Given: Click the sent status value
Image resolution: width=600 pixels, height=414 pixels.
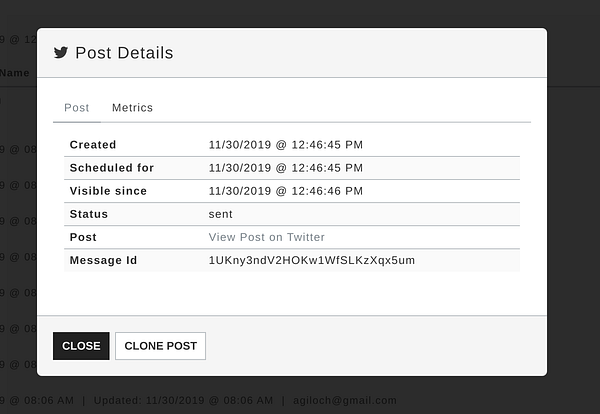Looking at the screenshot, I should tap(221, 214).
